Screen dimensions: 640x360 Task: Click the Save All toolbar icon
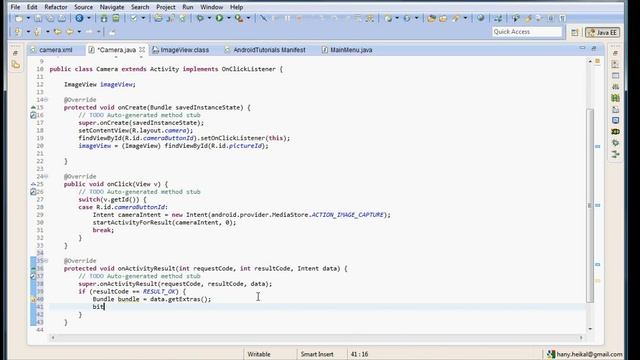[50, 18]
